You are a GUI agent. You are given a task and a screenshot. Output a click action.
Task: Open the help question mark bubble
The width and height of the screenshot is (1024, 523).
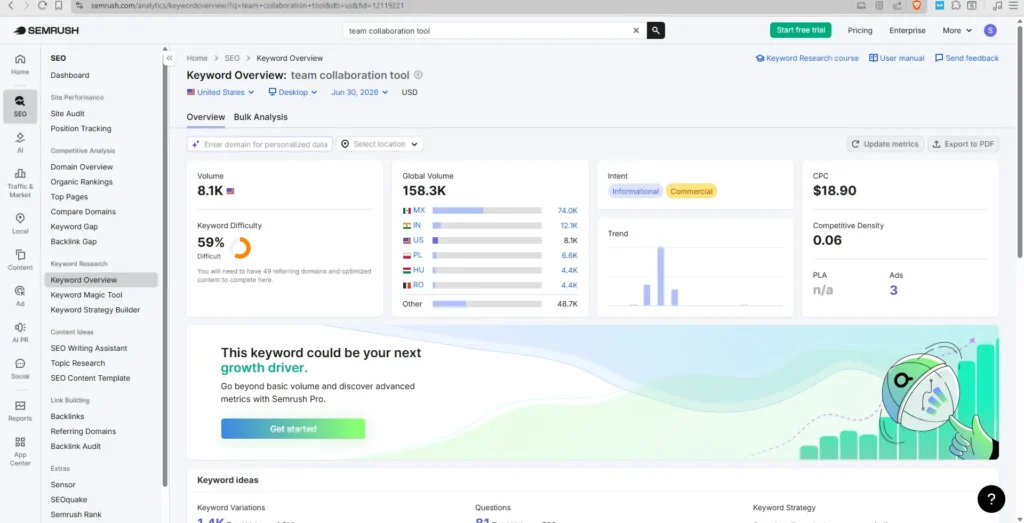pos(991,499)
